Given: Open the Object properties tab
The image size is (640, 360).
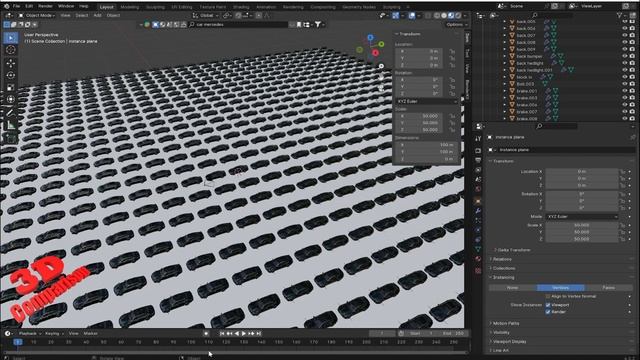Looking at the screenshot, I should coord(478,201).
